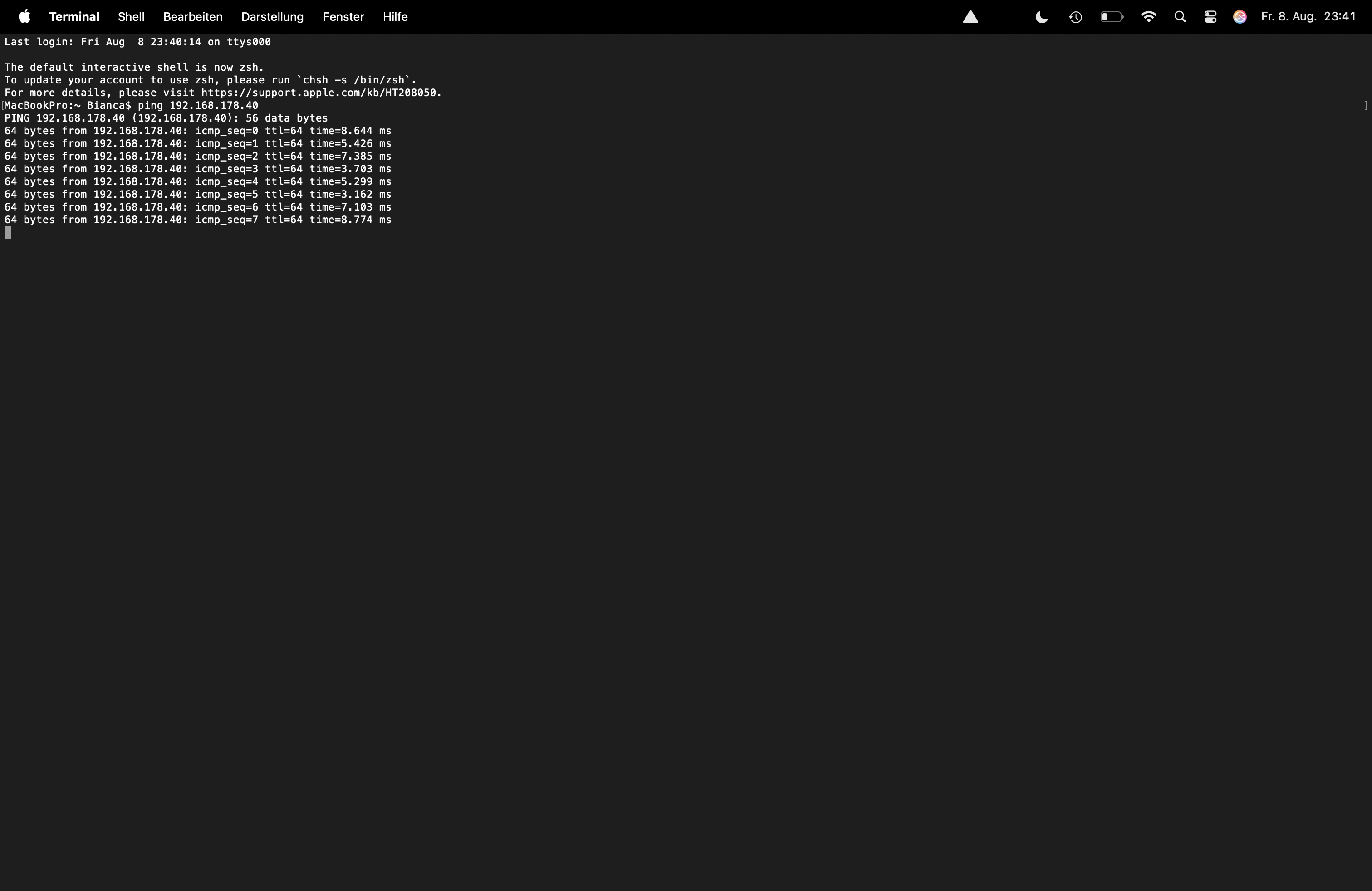Open the Terminal application menu
The image size is (1372, 891).
pyautogui.click(x=74, y=17)
